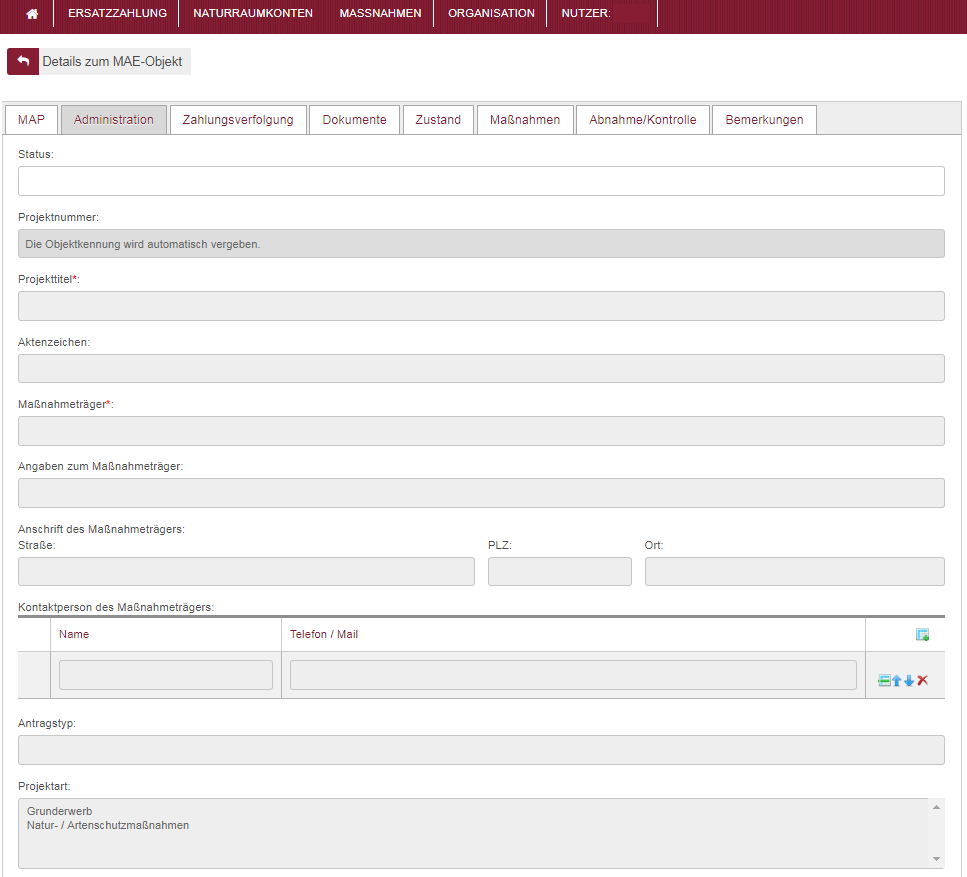Open the Abnahme/Kontrolle tab
This screenshot has height=877, width=967.
[642, 120]
